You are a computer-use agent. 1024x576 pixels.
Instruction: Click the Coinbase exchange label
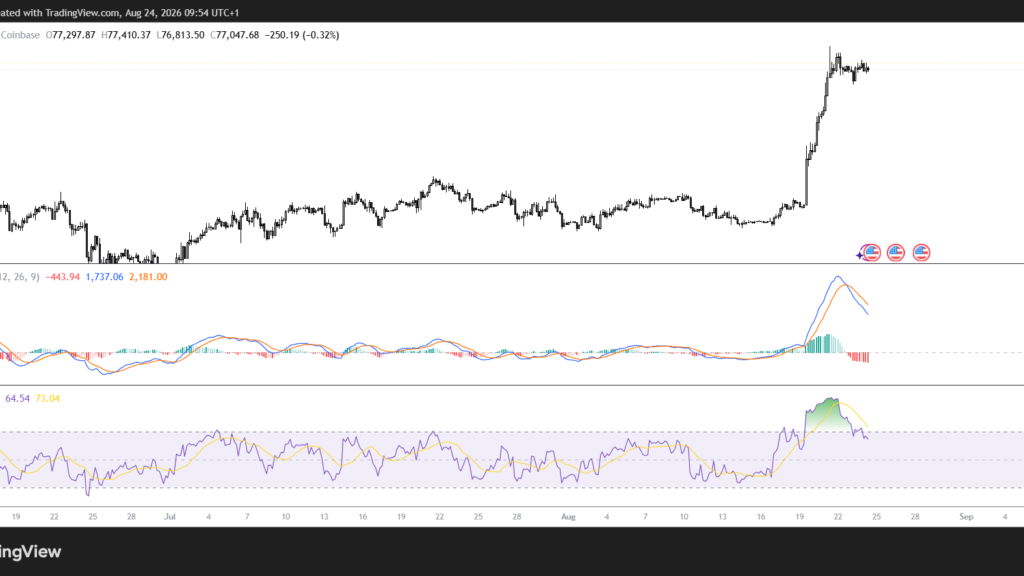pyautogui.click(x=20, y=35)
